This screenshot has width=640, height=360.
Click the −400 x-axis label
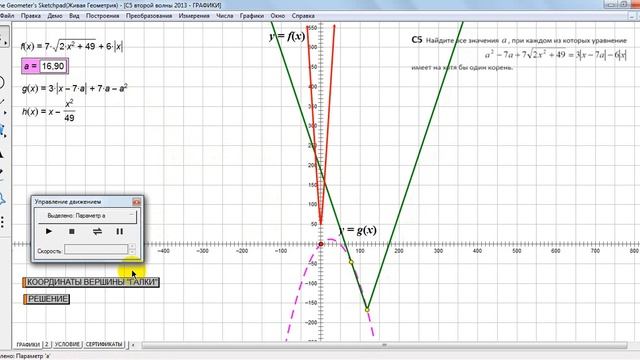(163, 251)
